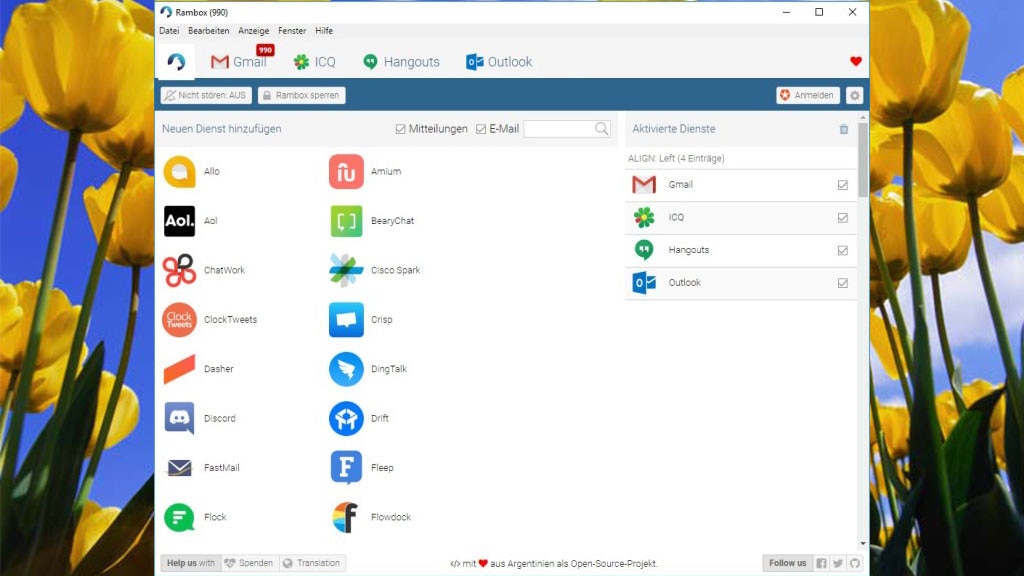Image resolution: width=1024 pixels, height=576 pixels.
Task: Disable the Gmail service checkbox
Action: pyautogui.click(x=842, y=185)
